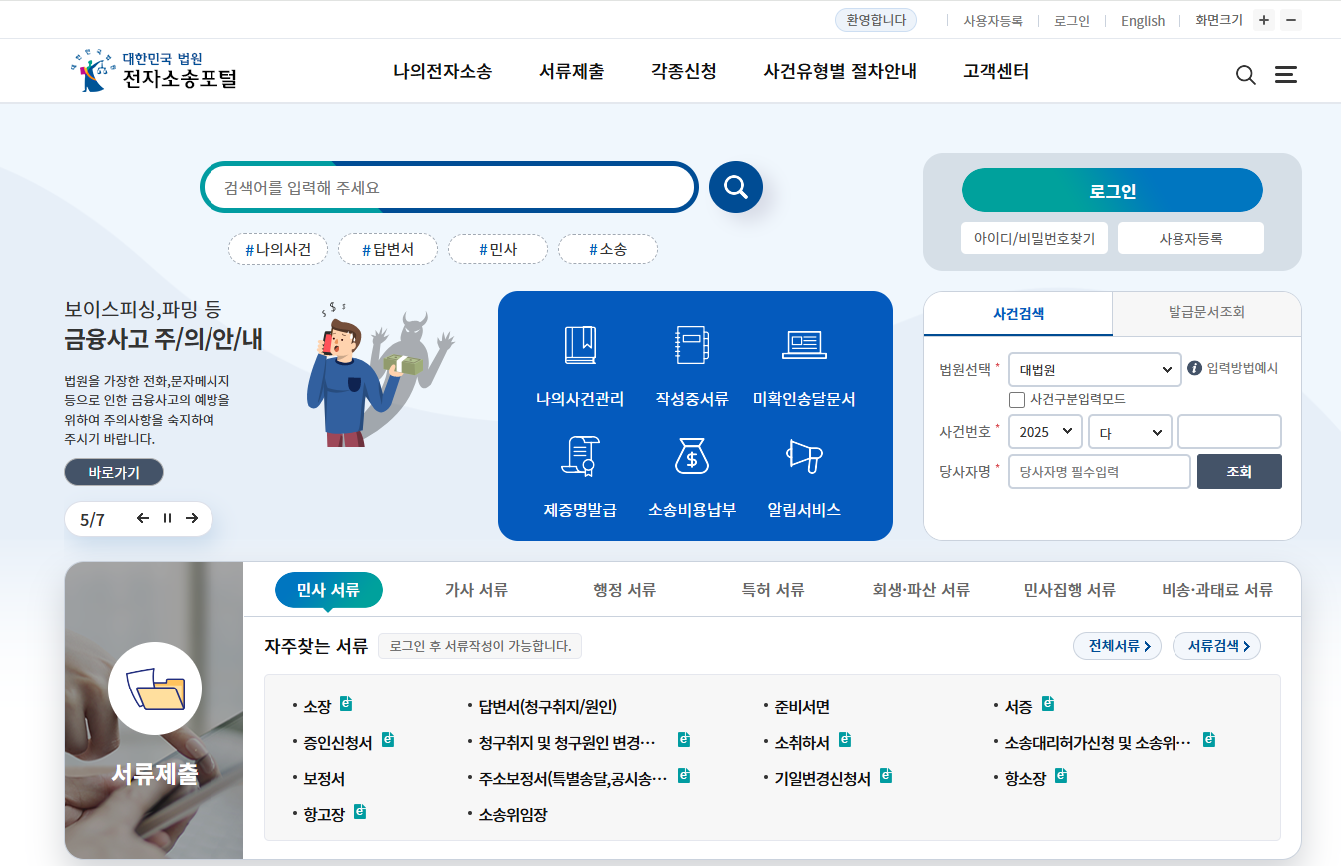Open the 법원선택 court dropdown
1341x866 pixels.
1094,369
